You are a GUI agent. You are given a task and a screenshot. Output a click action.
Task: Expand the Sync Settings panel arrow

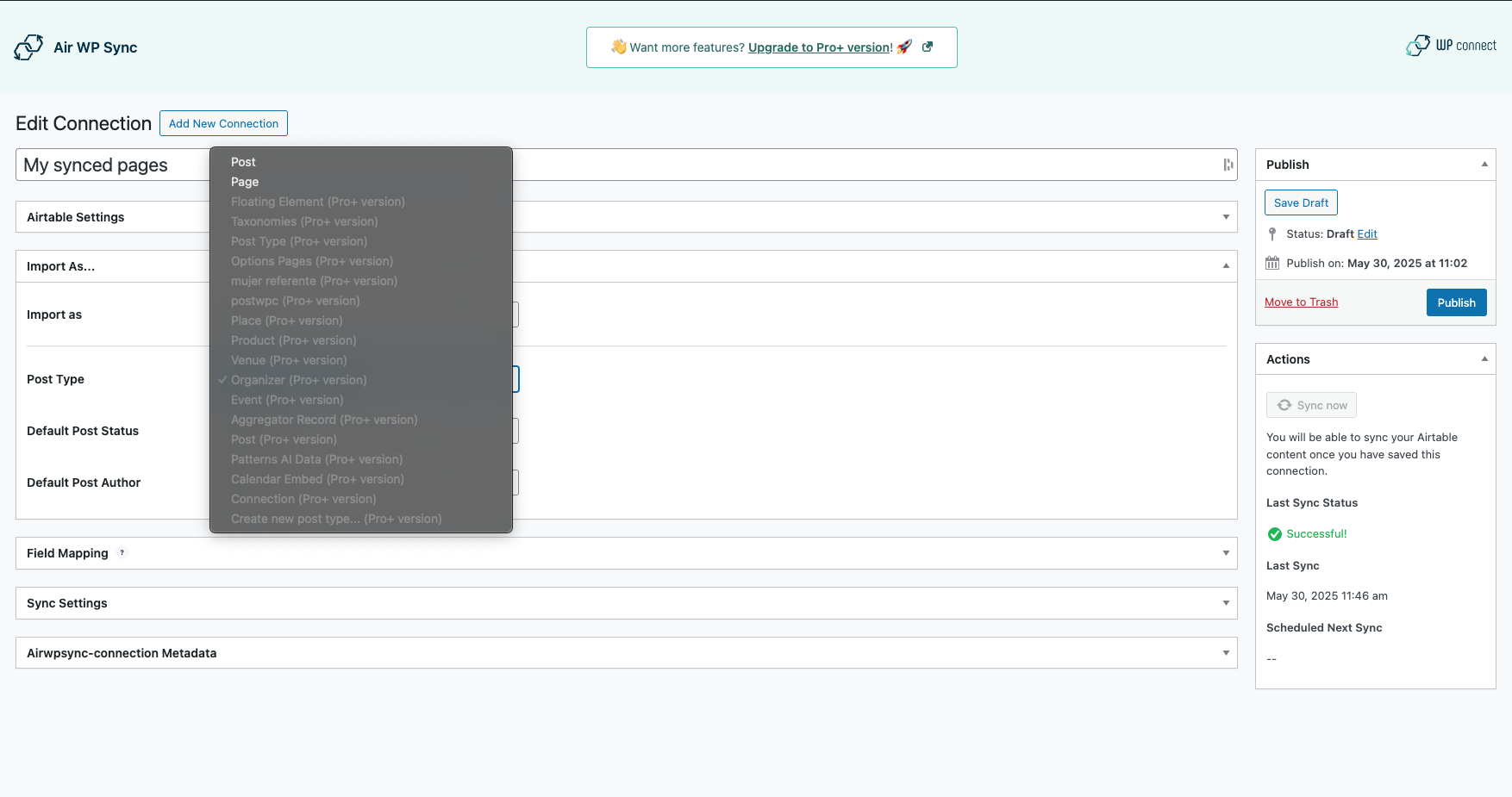pos(1226,603)
